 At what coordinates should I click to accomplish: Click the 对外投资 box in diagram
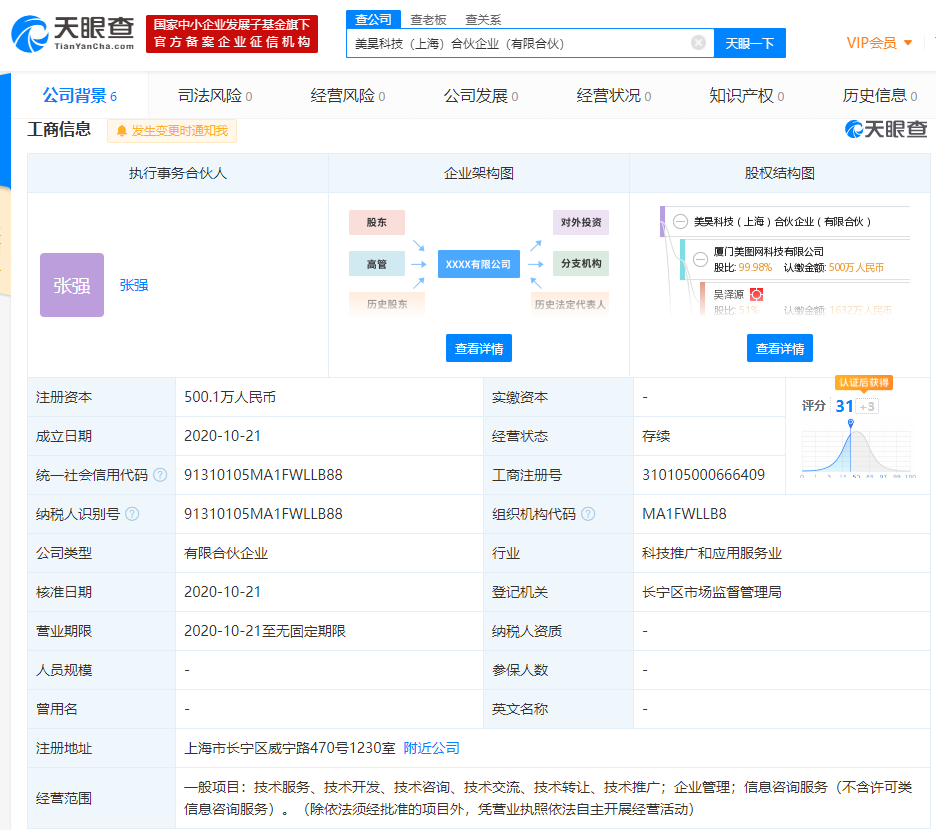tap(581, 222)
